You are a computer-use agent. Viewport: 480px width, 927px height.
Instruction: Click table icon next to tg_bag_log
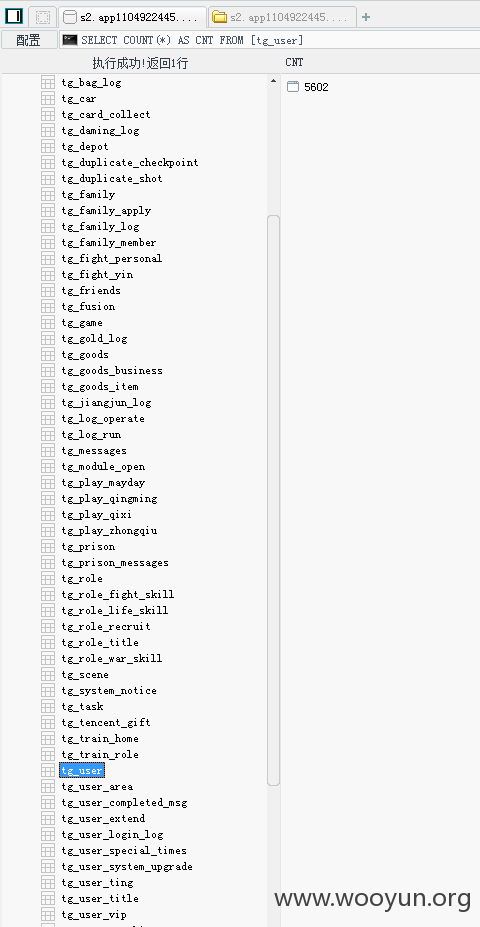point(48,83)
